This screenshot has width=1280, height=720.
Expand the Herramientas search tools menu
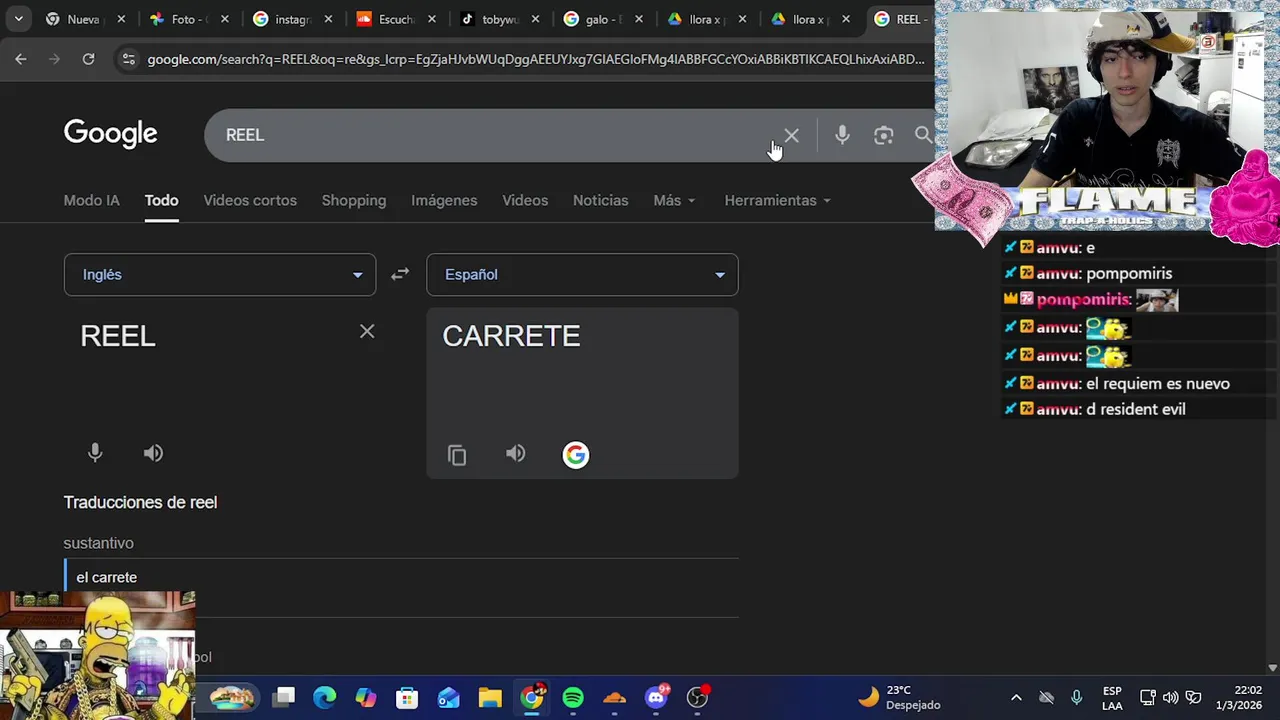point(777,200)
